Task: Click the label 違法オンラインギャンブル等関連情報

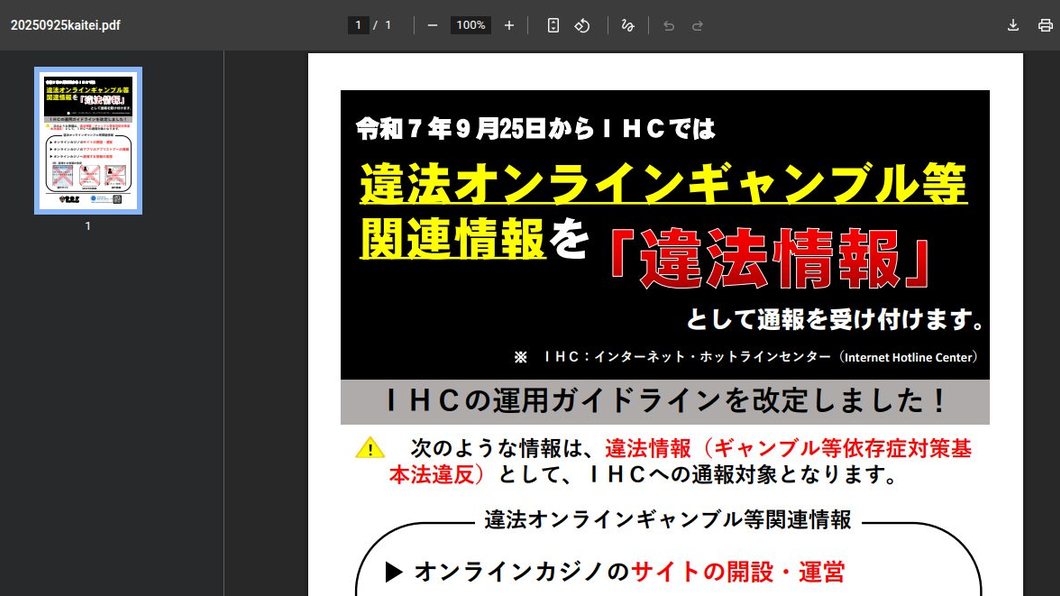Action: pos(668,520)
